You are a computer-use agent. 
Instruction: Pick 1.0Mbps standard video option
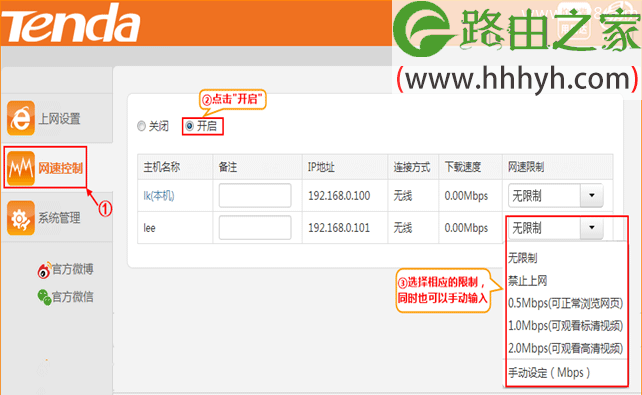click(565, 326)
